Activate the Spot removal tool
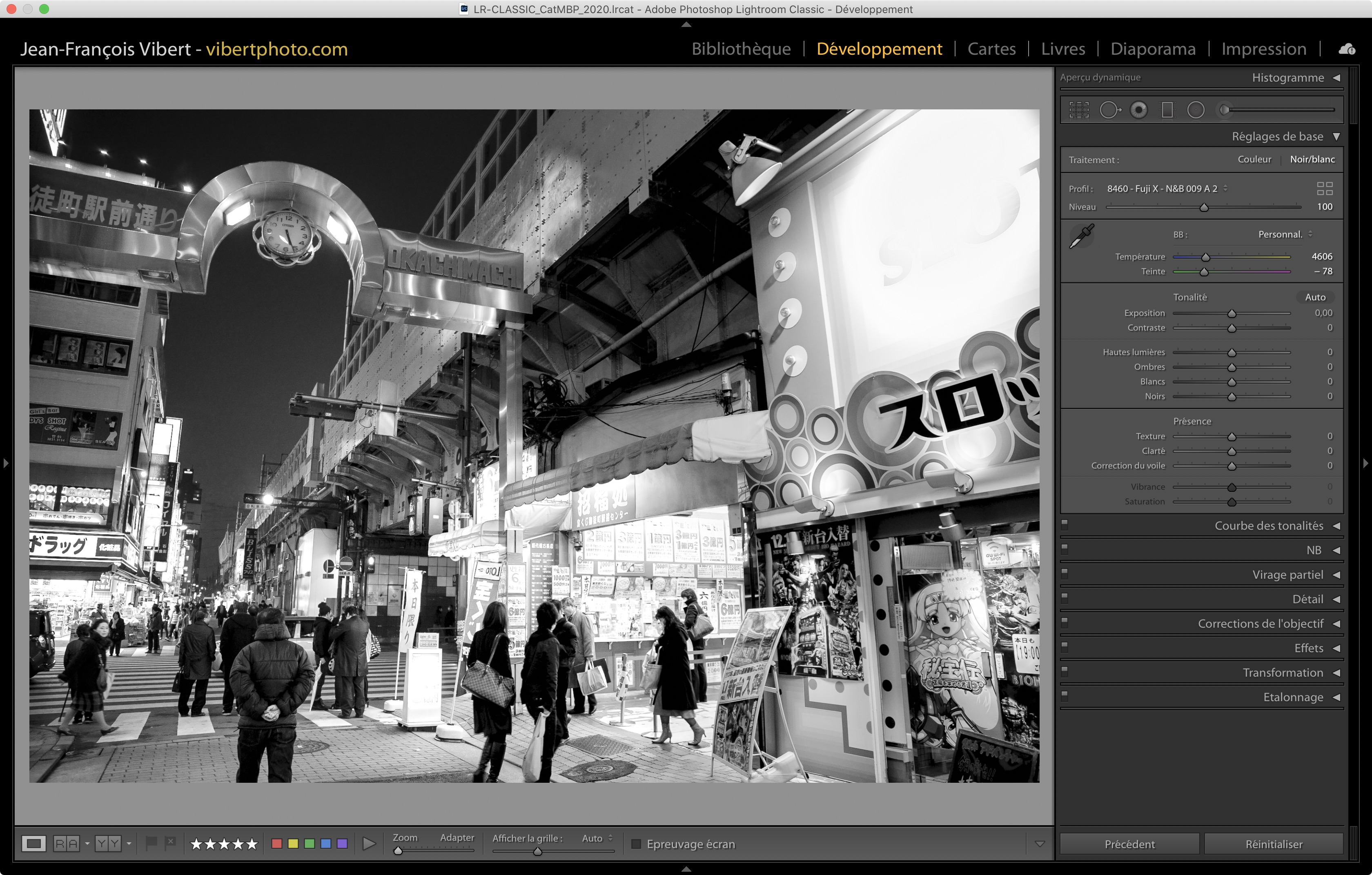 [1109, 110]
